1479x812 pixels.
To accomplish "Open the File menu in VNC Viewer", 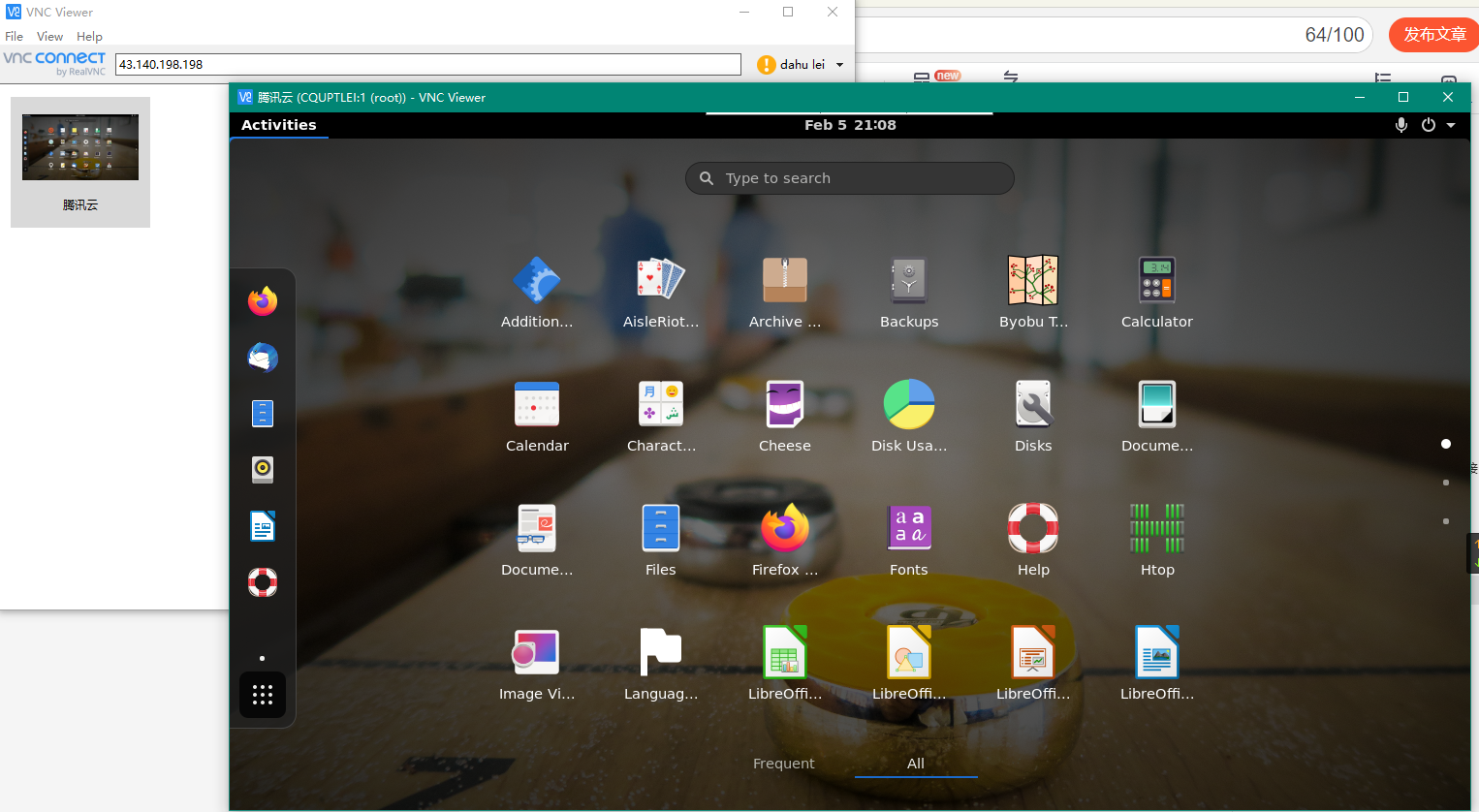I will tap(14, 36).
